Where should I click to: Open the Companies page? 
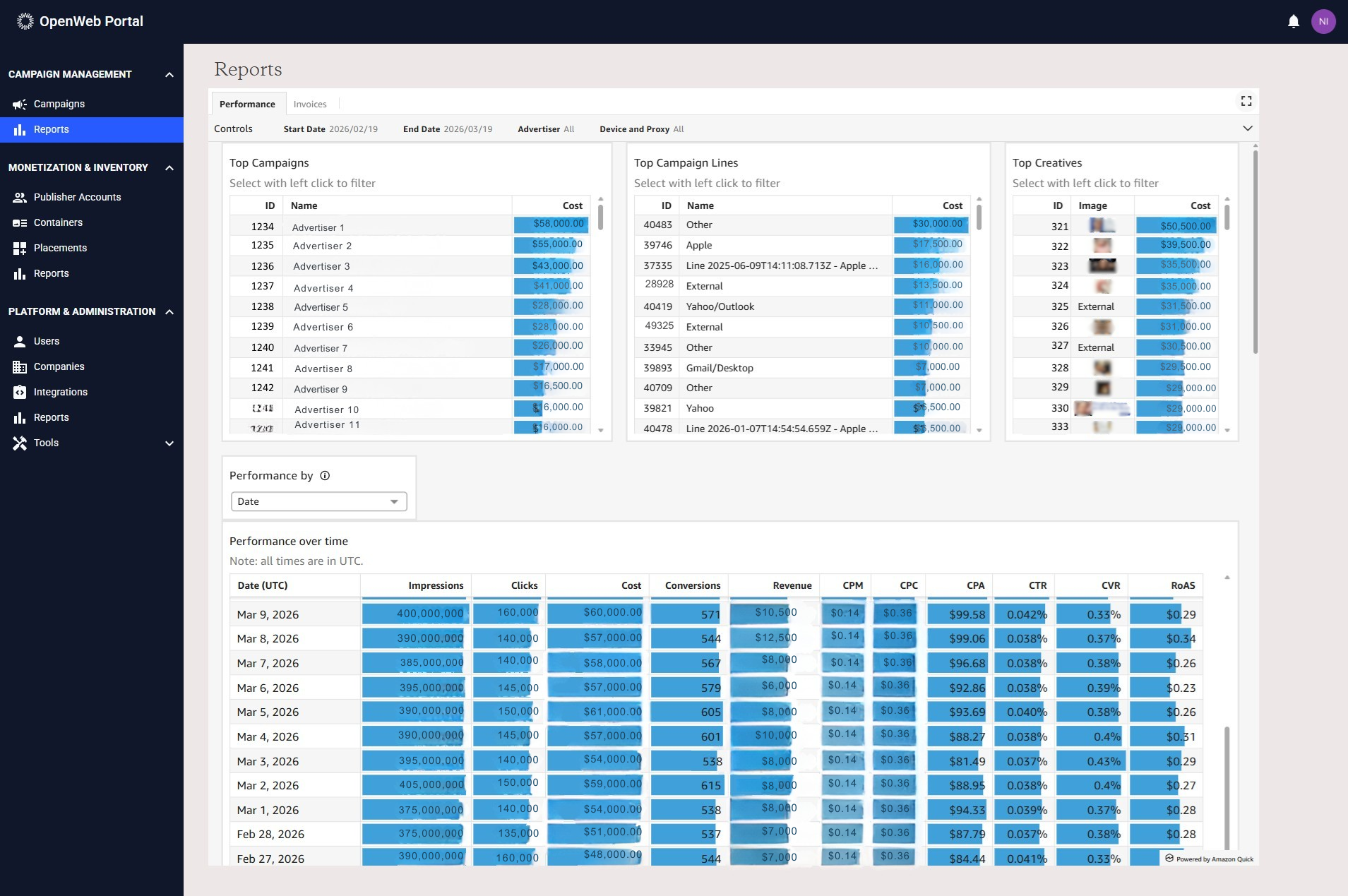tap(59, 366)
